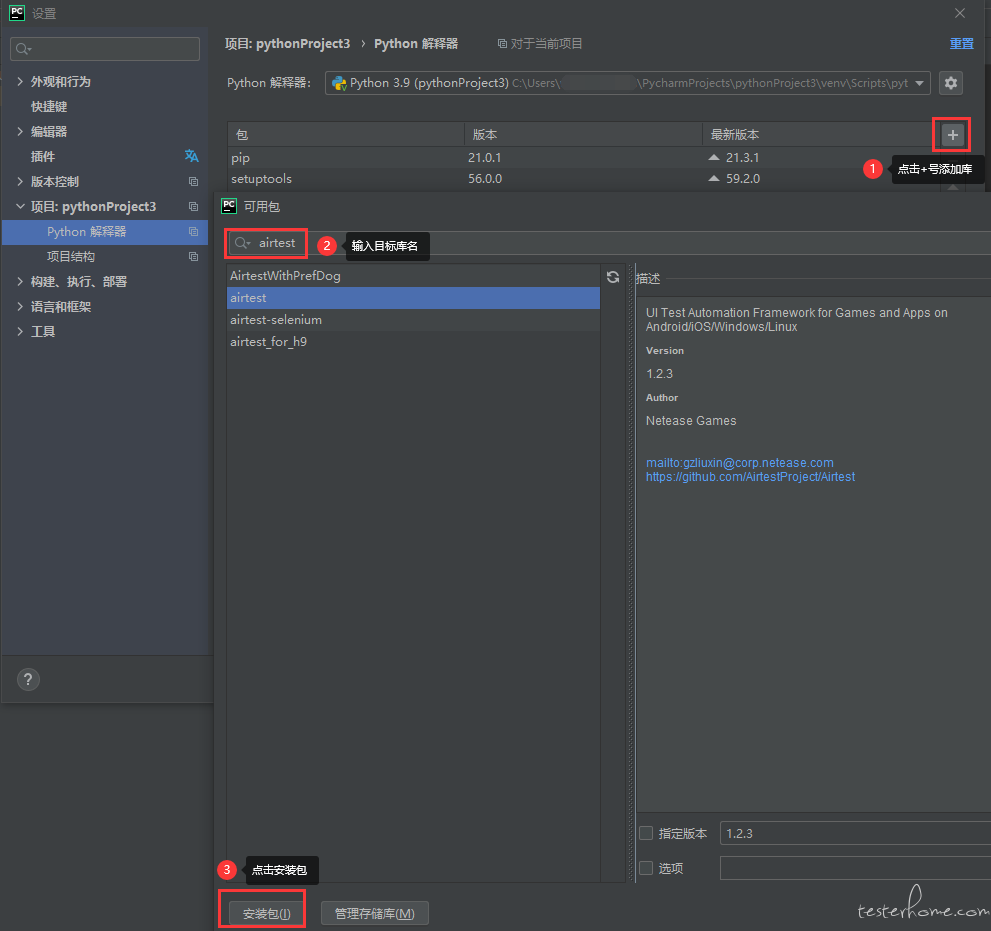Image resolution: width=991 pixels, height=931 pixels.
Task: Click the settings search magnifier icon
Action: tap(23, 49)
